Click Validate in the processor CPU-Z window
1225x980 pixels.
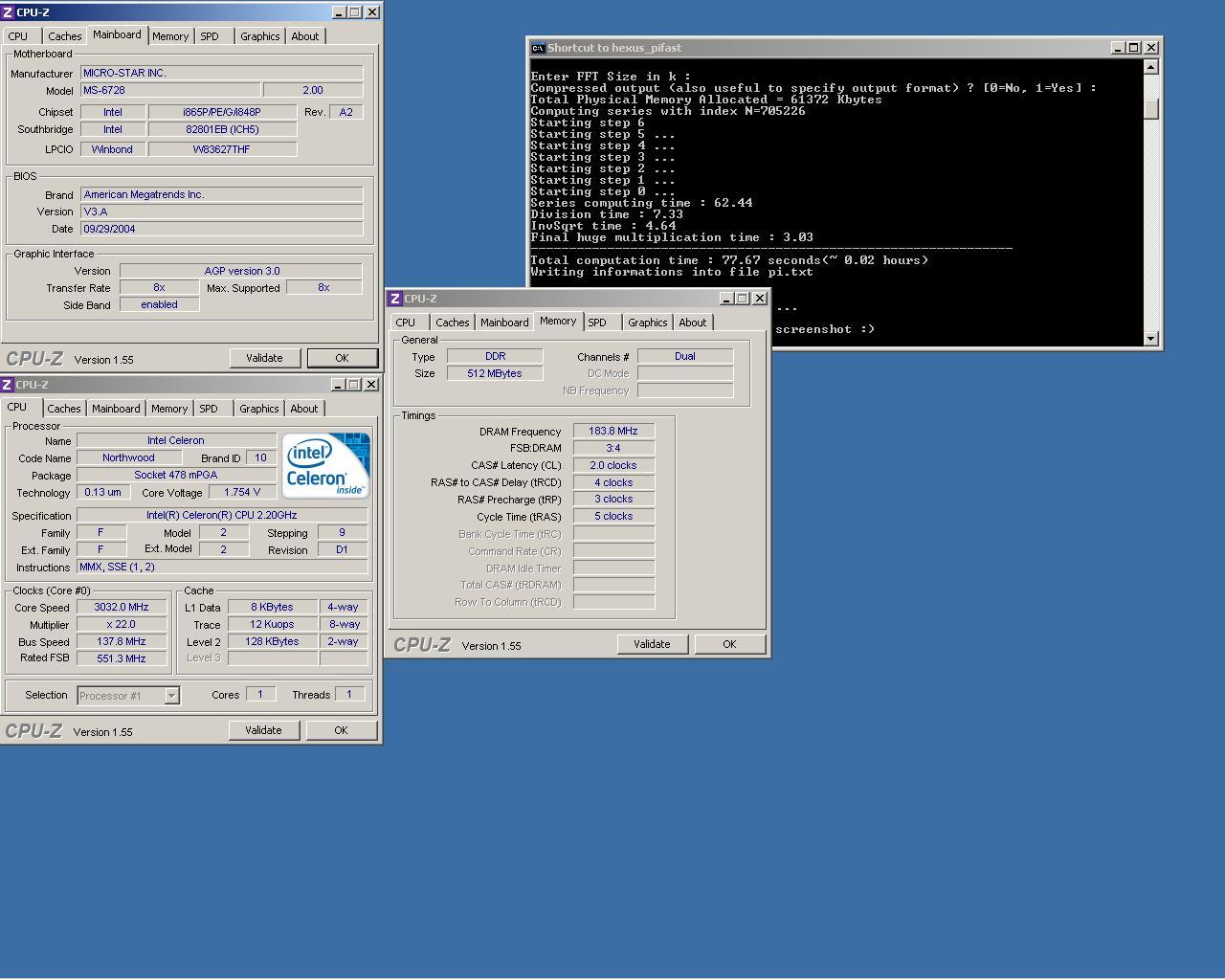tap(263, 730)
